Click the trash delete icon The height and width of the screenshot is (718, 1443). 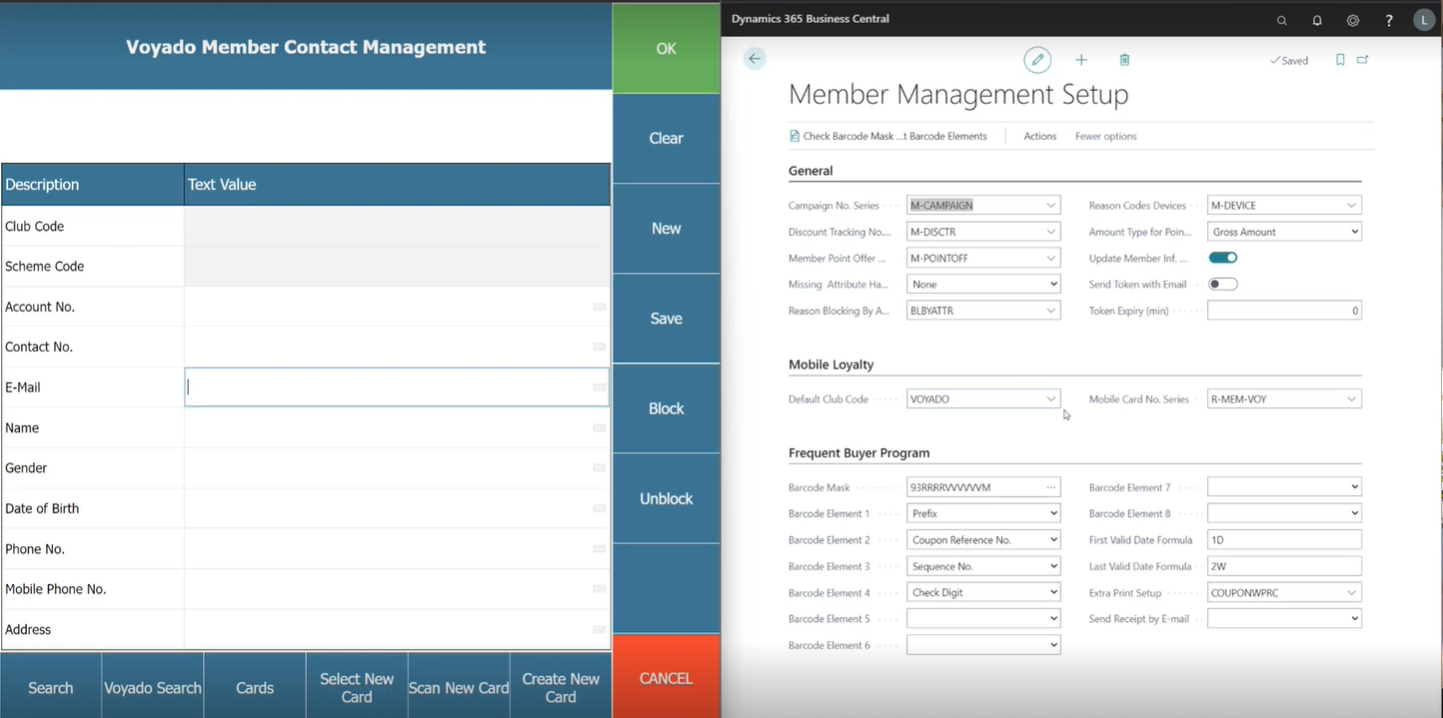click(x=1124, y=60)
